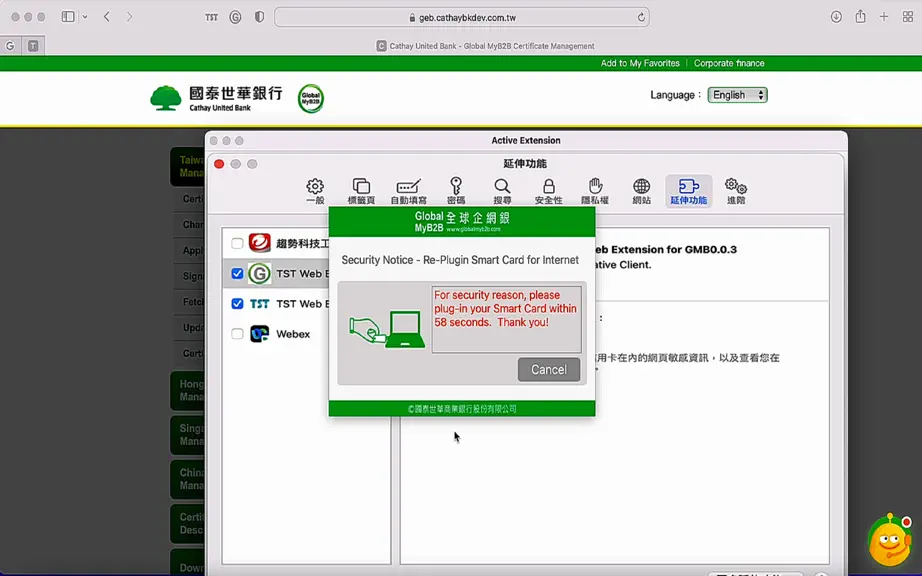
Task: Cancel the smart card security notice
Action: click(x=549, y=370)
